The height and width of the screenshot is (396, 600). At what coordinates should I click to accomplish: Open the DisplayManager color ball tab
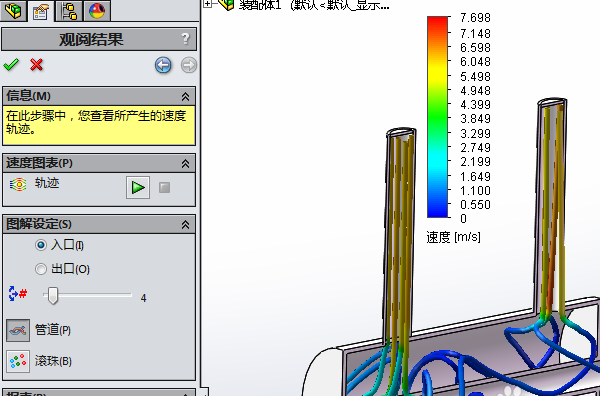tap(97, 10)
